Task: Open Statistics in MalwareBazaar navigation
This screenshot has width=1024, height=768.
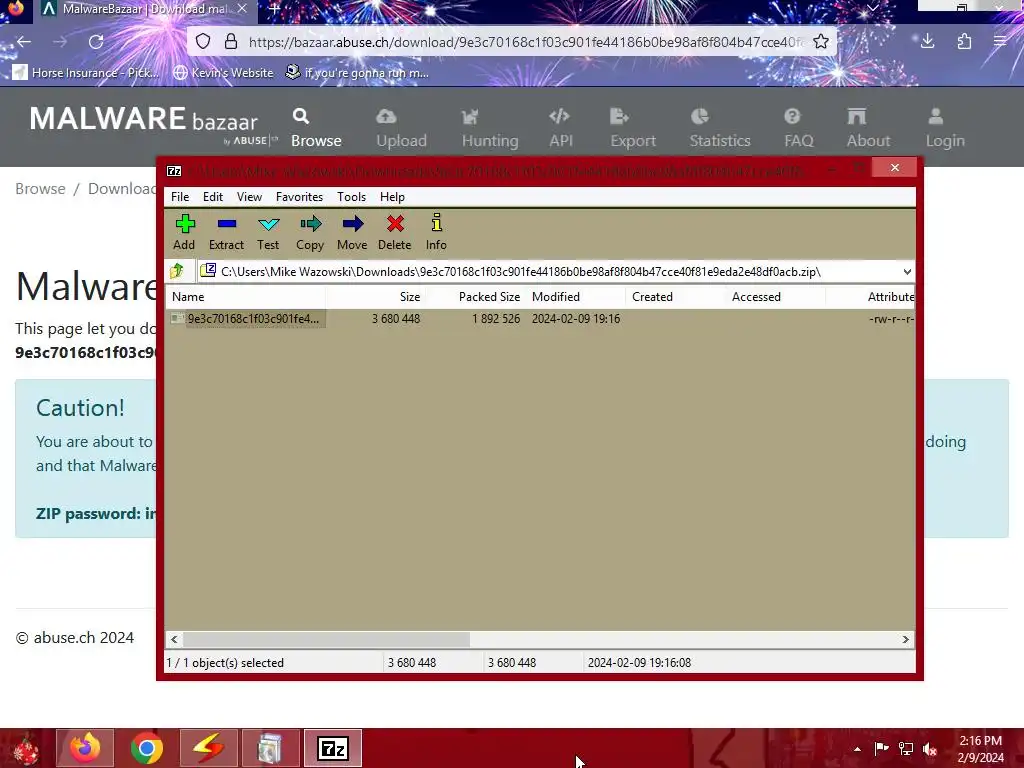Action: pos(720,128)
